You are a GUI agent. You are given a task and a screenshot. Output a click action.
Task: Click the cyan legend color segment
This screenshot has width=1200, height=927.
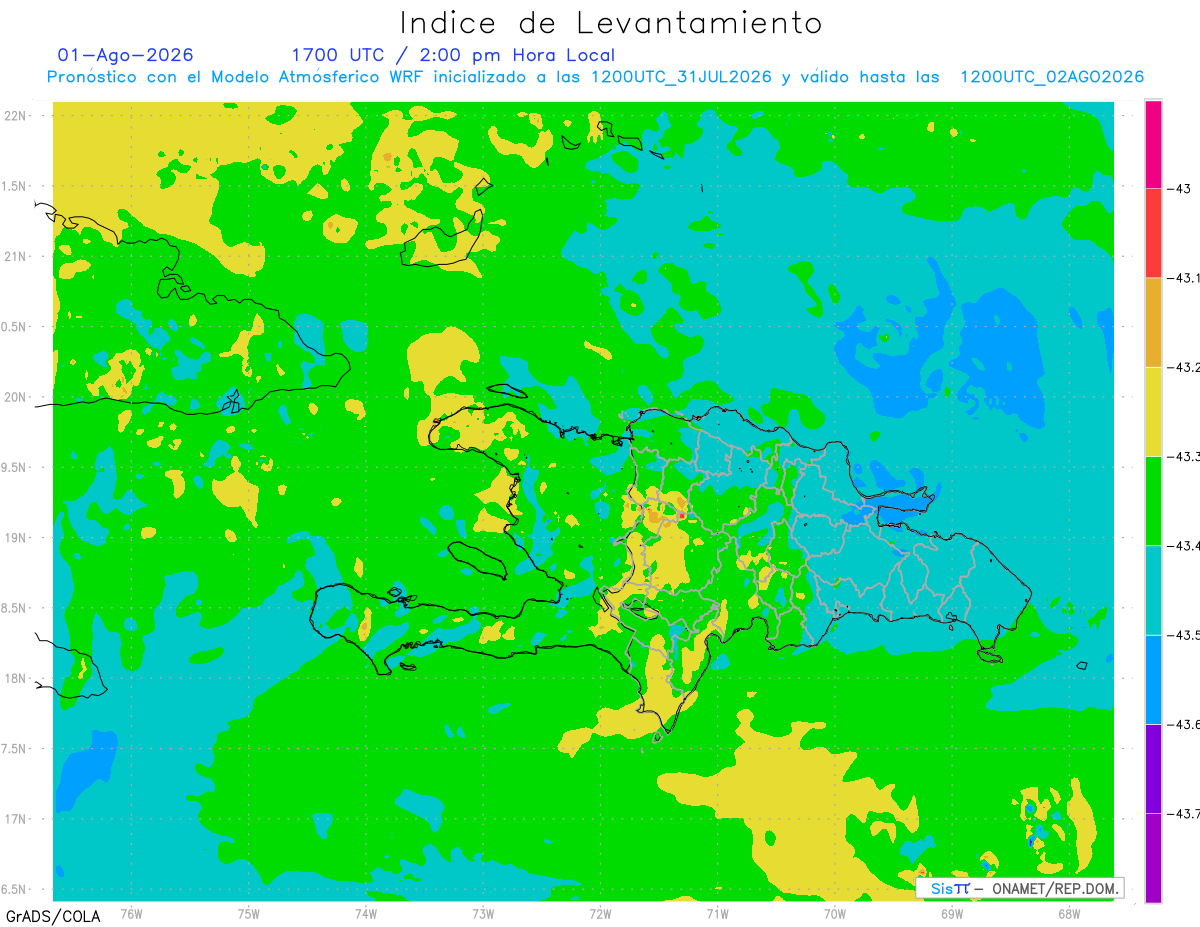click(1153, 590)
